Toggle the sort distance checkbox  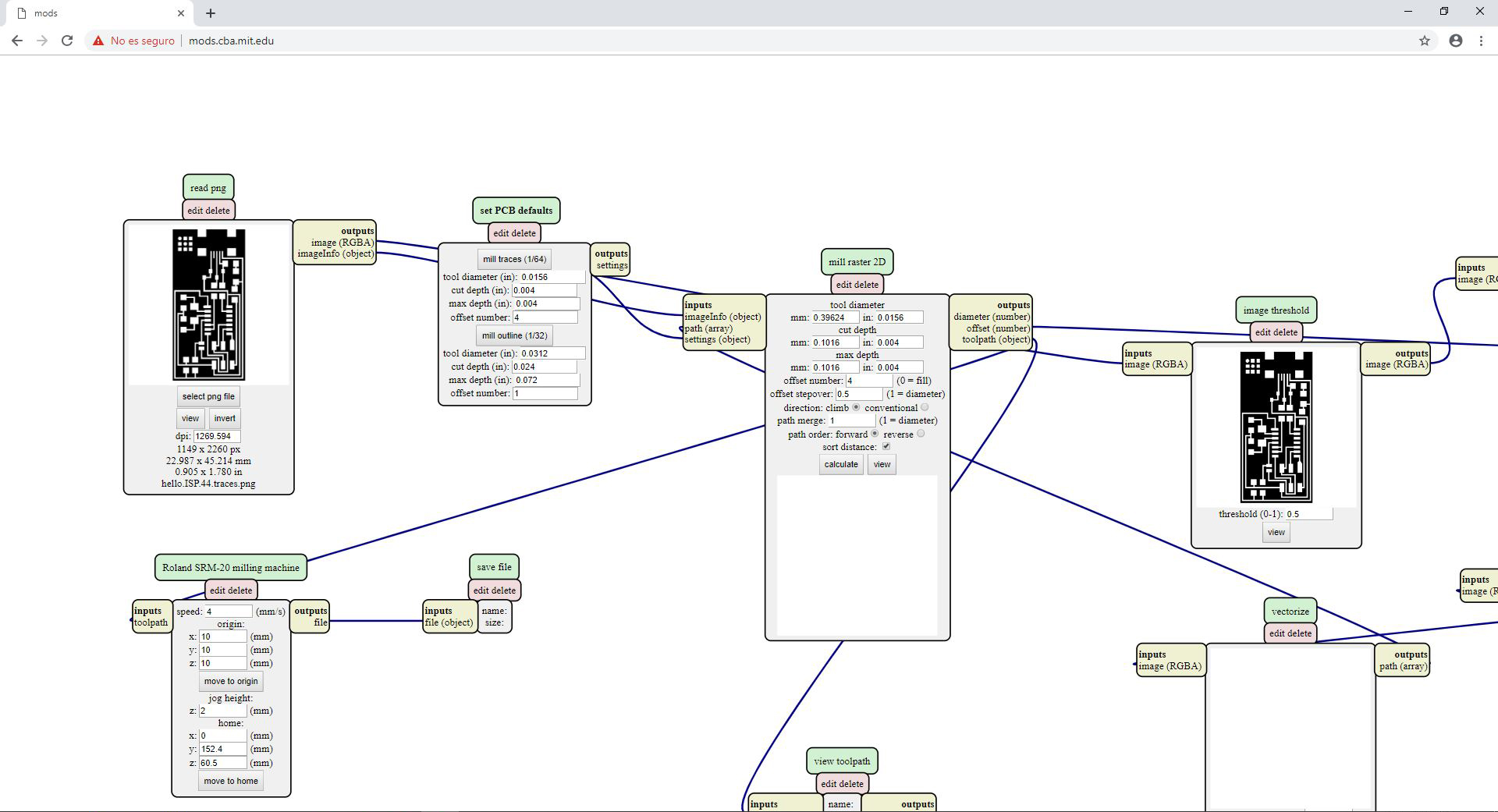point(886,446)
